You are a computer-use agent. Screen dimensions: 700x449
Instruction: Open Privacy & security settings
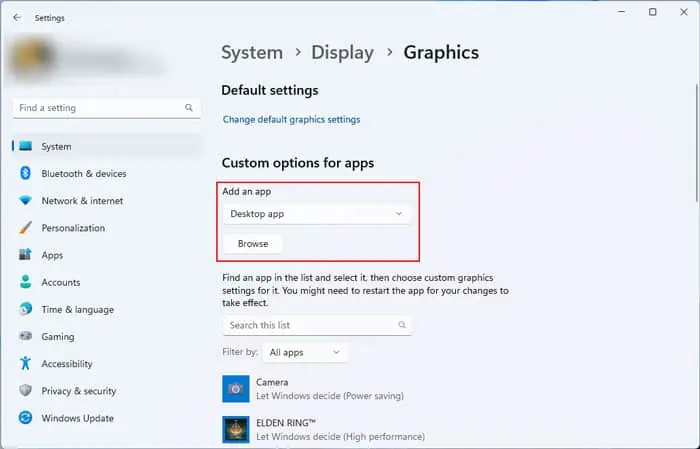pyautogui.click(x=107, y=391)
